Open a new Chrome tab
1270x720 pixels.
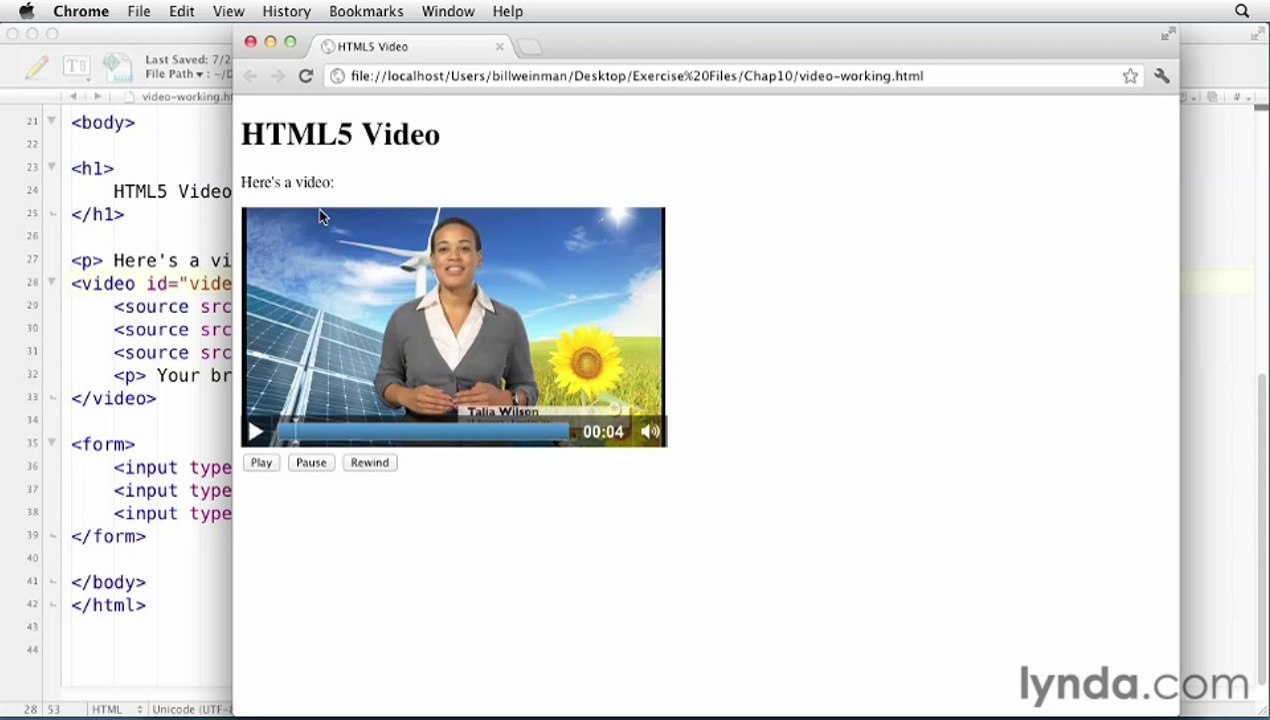[529, 47]
